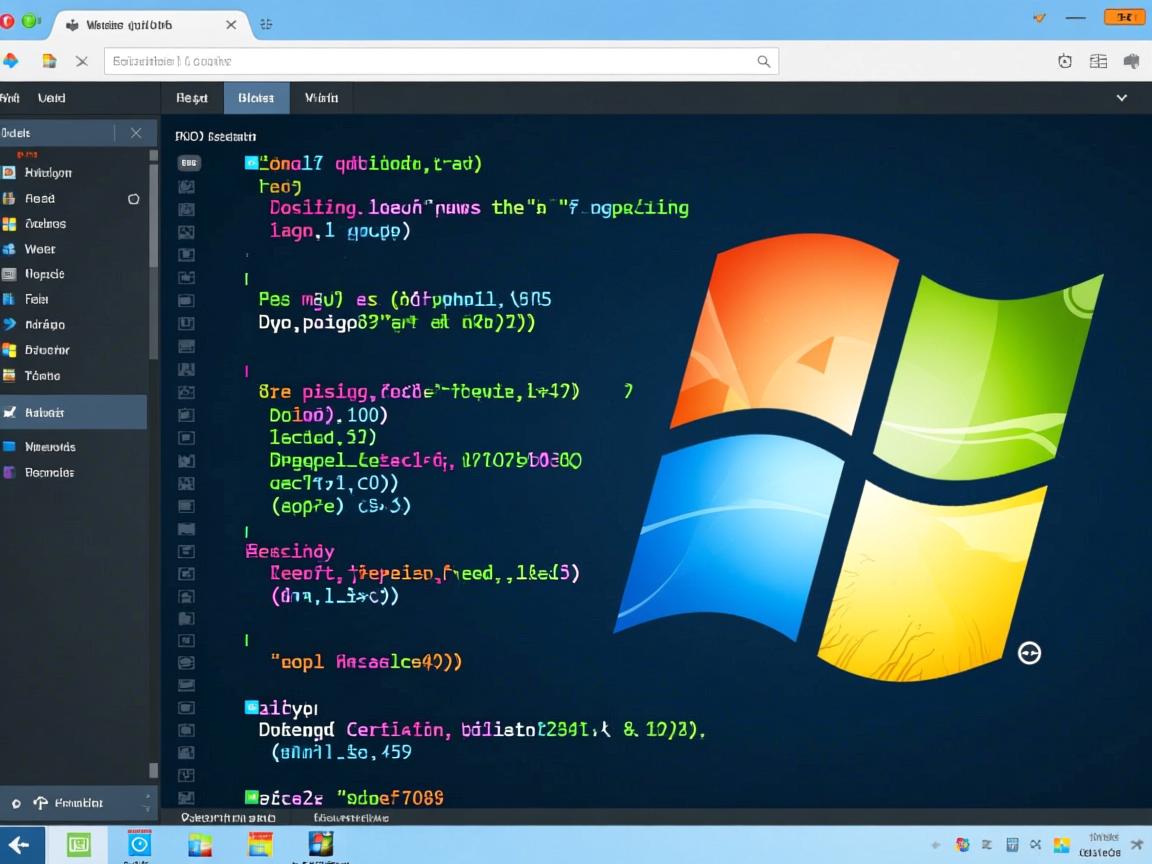This screenshot has width=1152, height=864.
Task: Click the speech bubble icon in top-right toolbar
Action: (1132, 61)
